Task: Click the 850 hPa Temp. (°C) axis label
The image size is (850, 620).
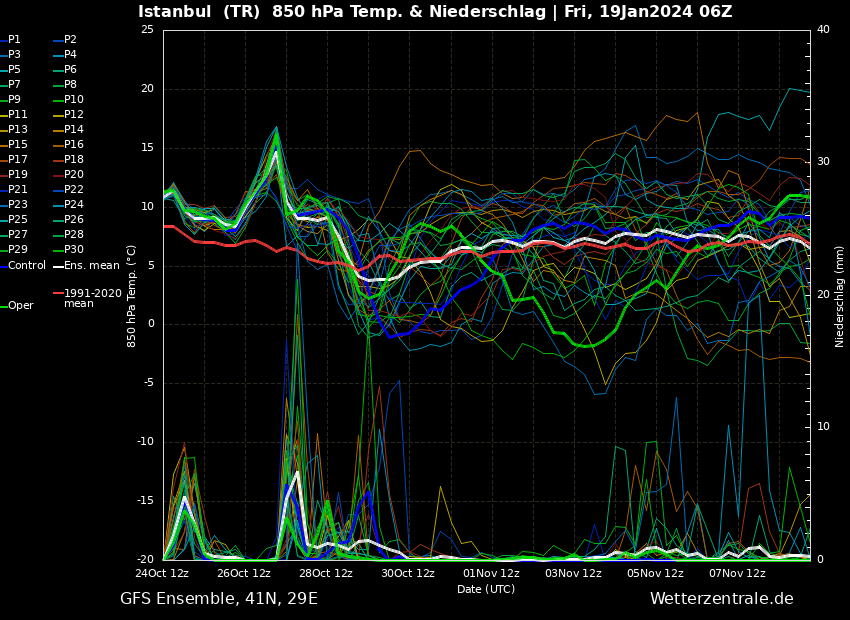Action: click(x=132, y=296)
